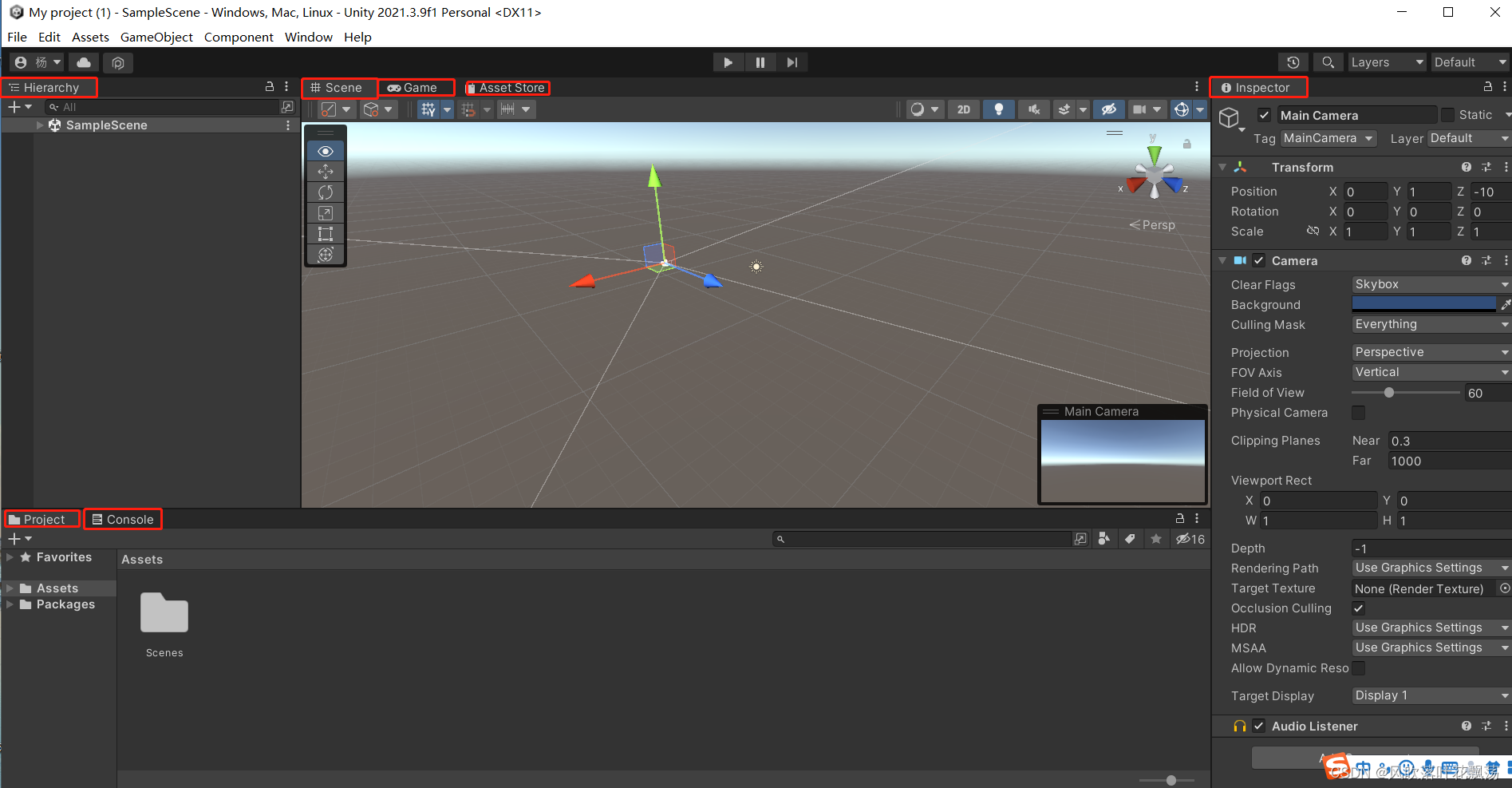Image resolution: width=1512 pixels, height=788 pixels.
Task: Click the scene orientation gizmo lock
Action: click(1186, 144)
